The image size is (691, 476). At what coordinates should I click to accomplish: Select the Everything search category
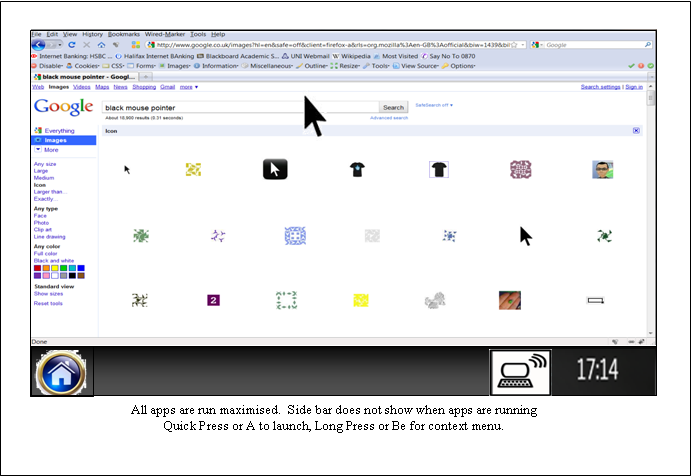click(59, 131)
